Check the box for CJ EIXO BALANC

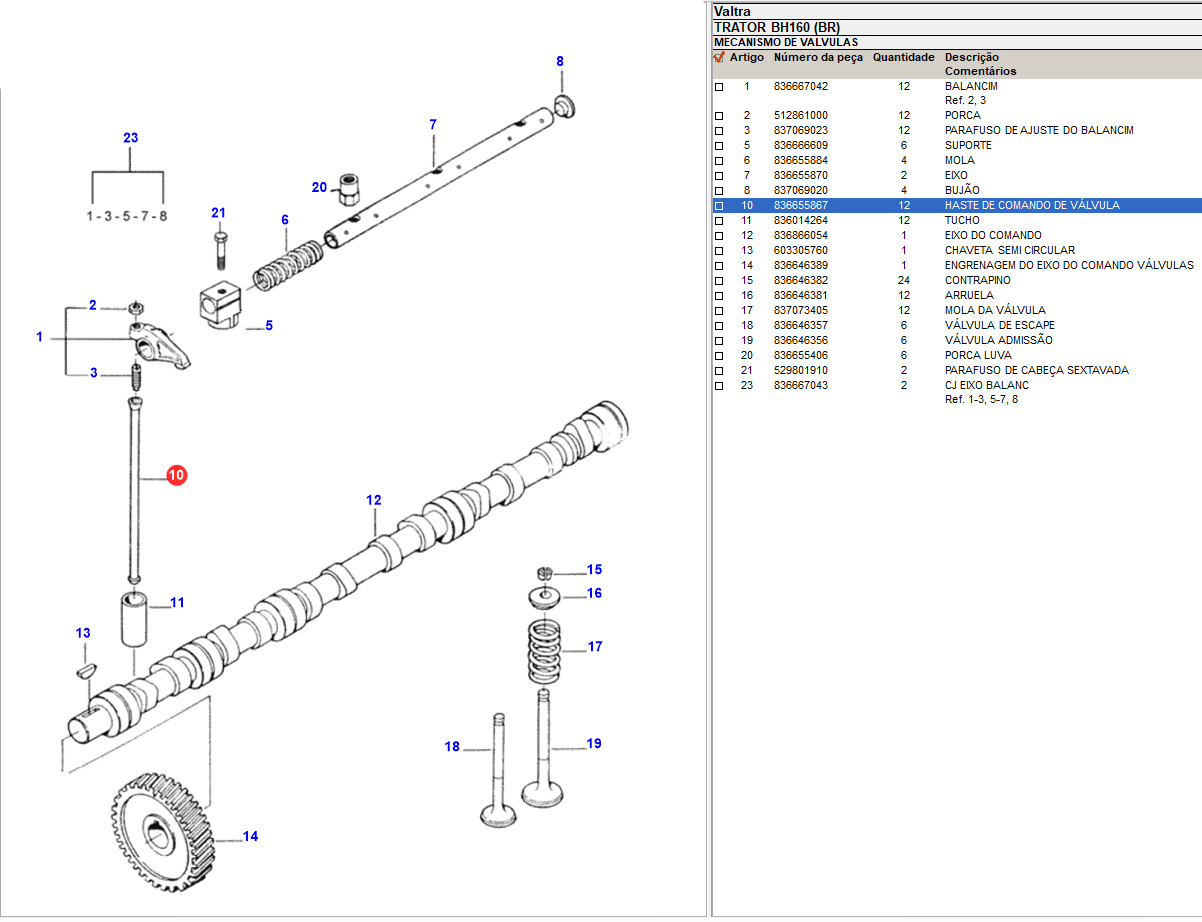click(x=719, y=386)
